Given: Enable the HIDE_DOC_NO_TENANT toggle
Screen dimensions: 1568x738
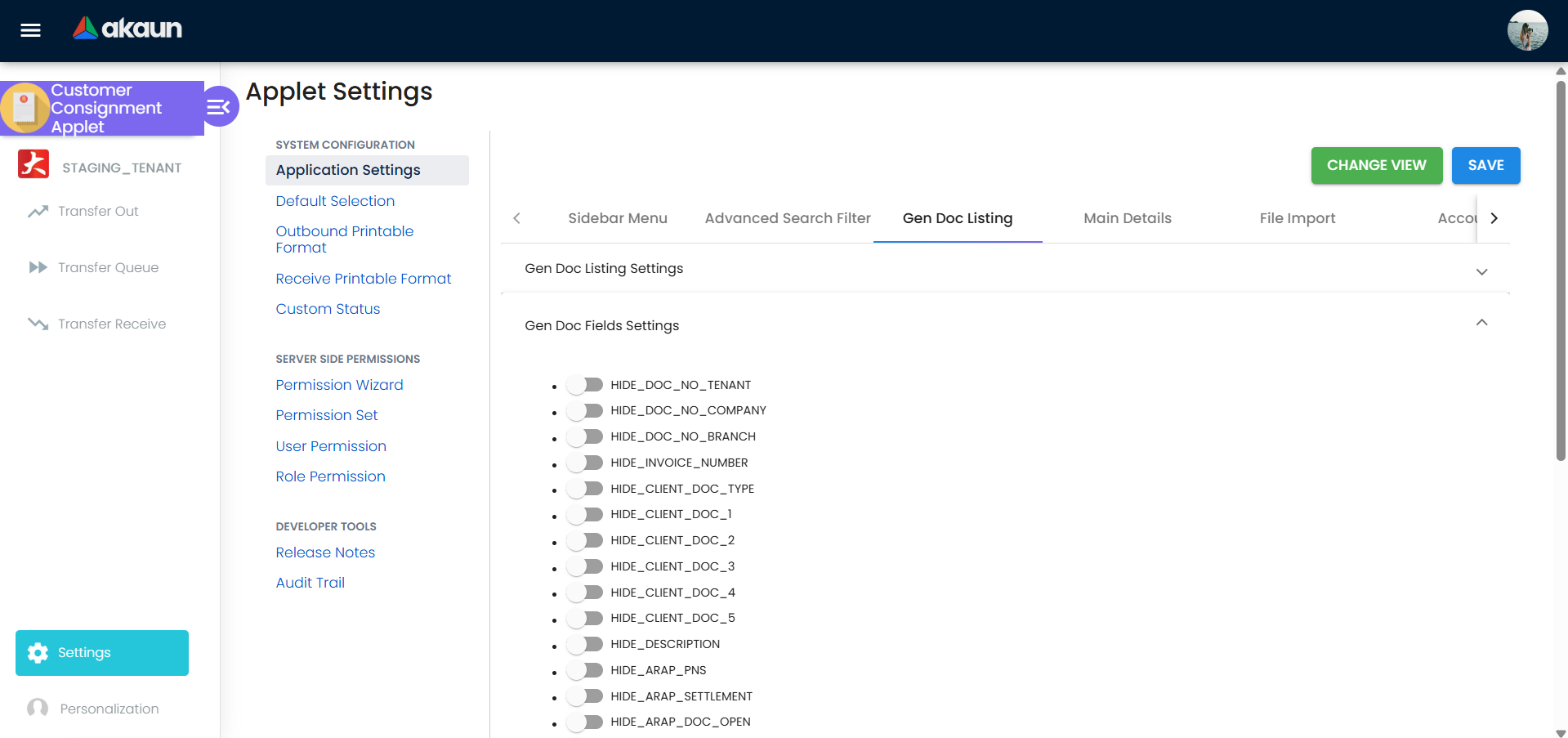Looking at the screenshot, I should (x=585, y=384).
